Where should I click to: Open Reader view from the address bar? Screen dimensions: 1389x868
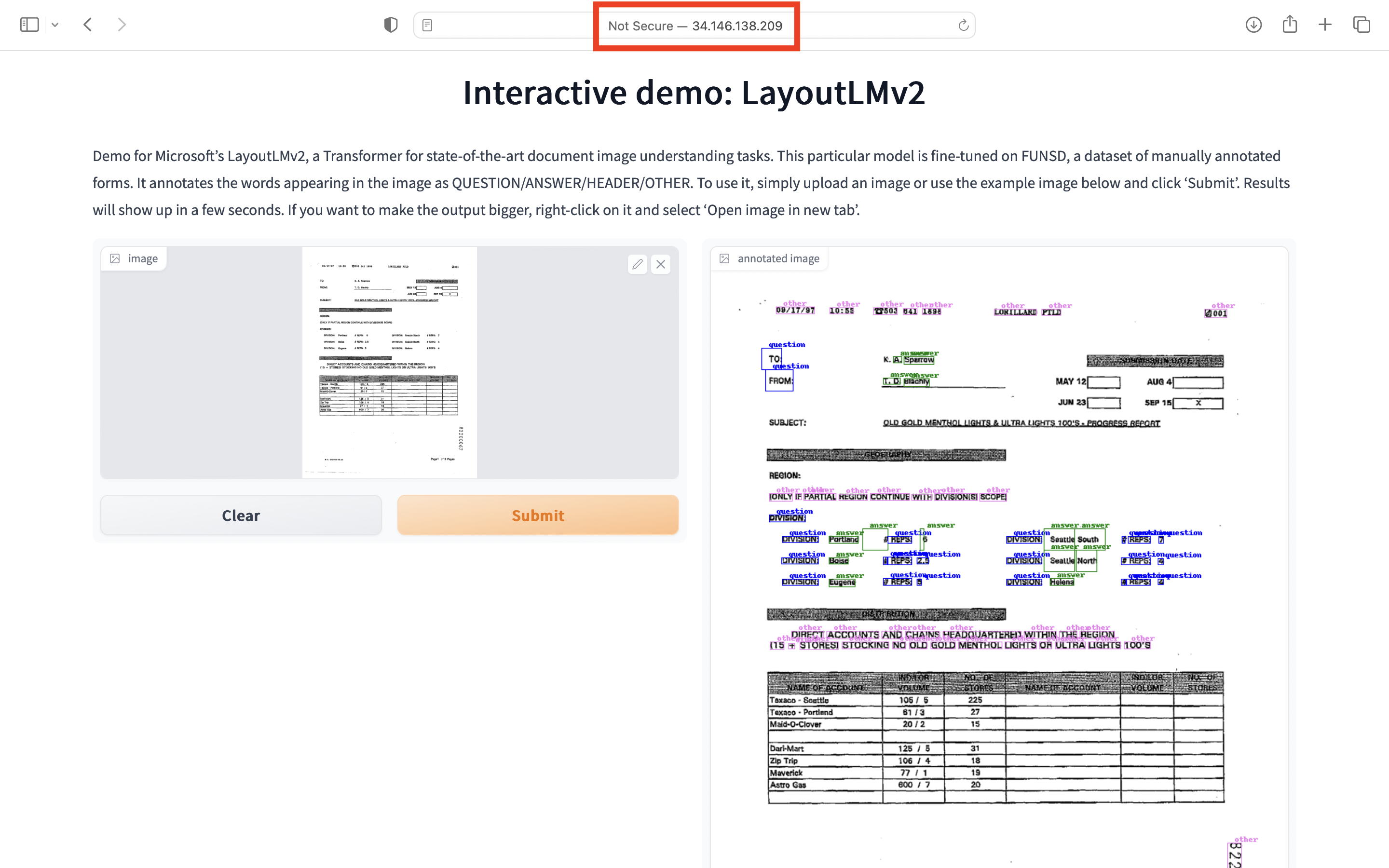coord(427,24)
